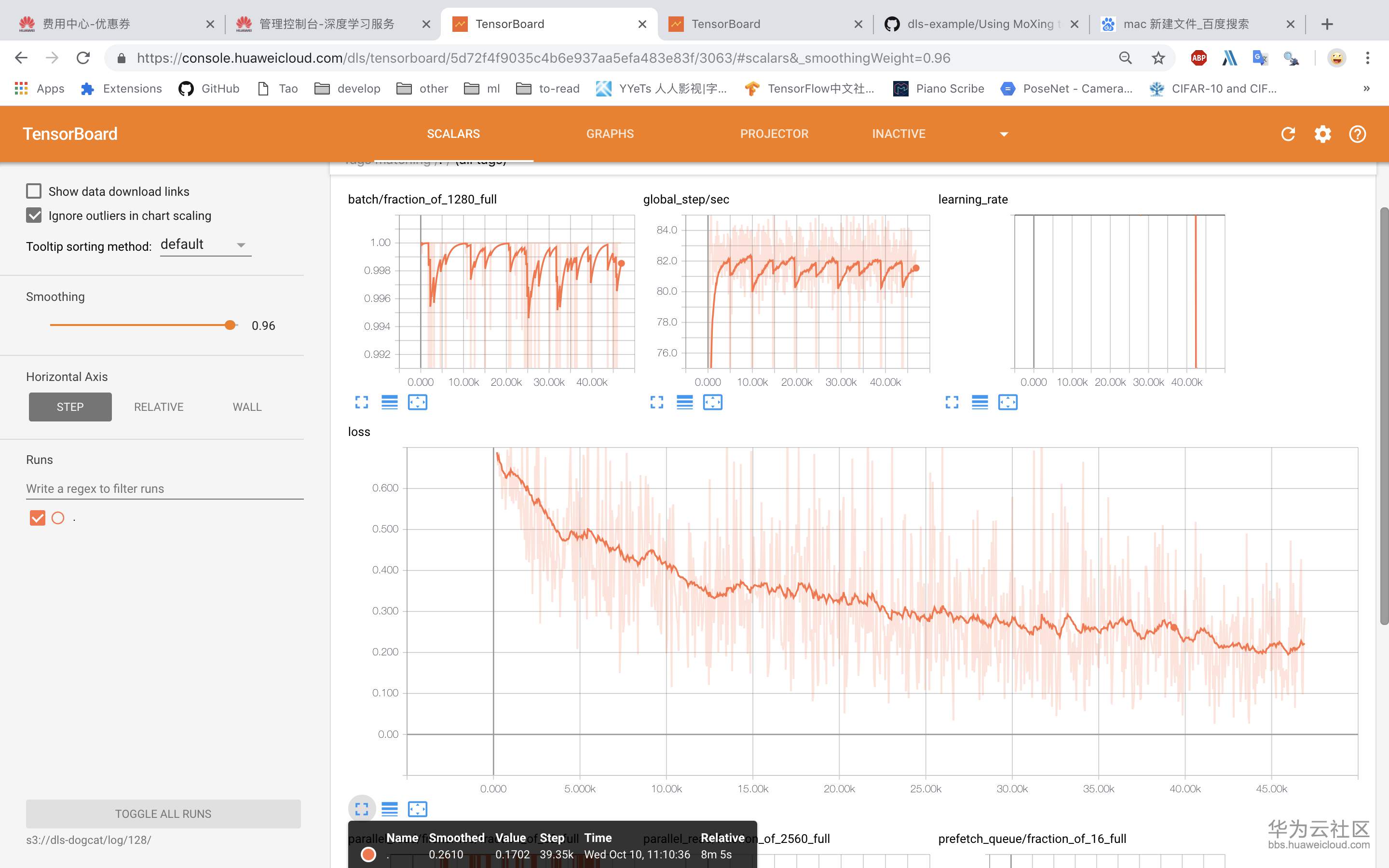Switch to the GRAPHS tab
This screenshot has width=1389, height=868.
click(610, 134)
